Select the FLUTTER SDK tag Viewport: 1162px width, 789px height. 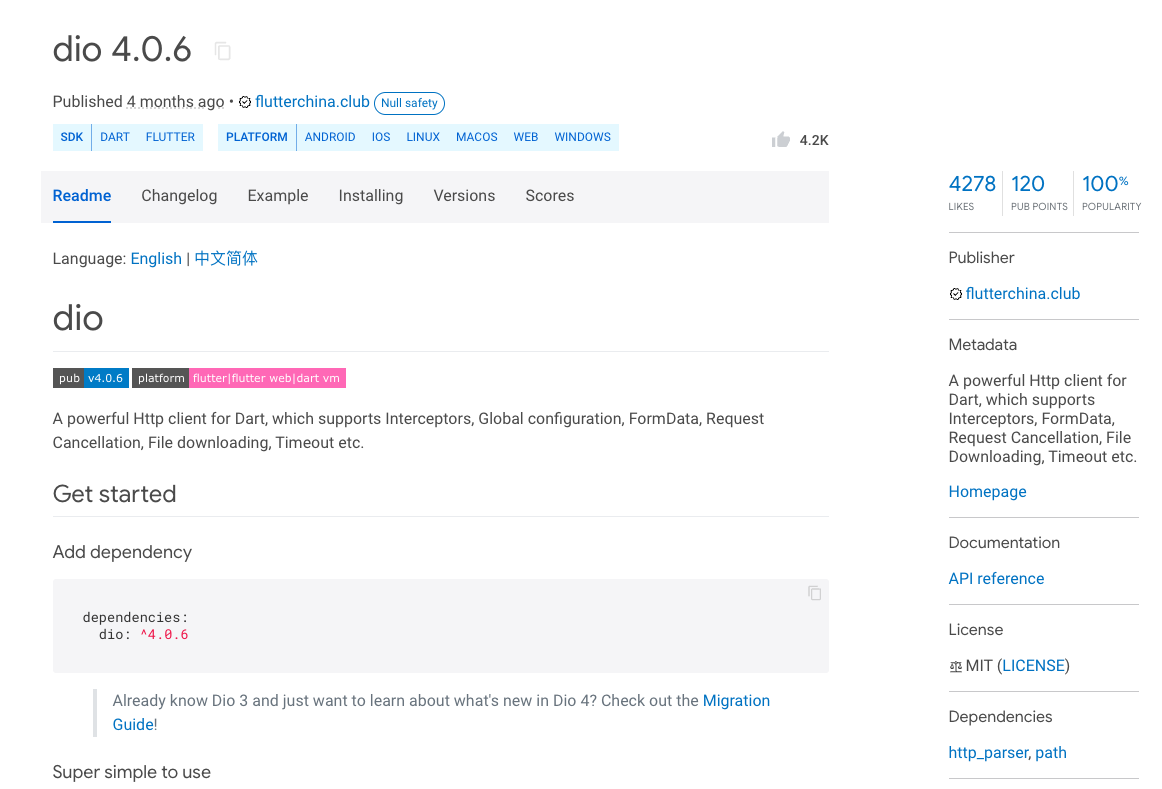pos(170,137)
